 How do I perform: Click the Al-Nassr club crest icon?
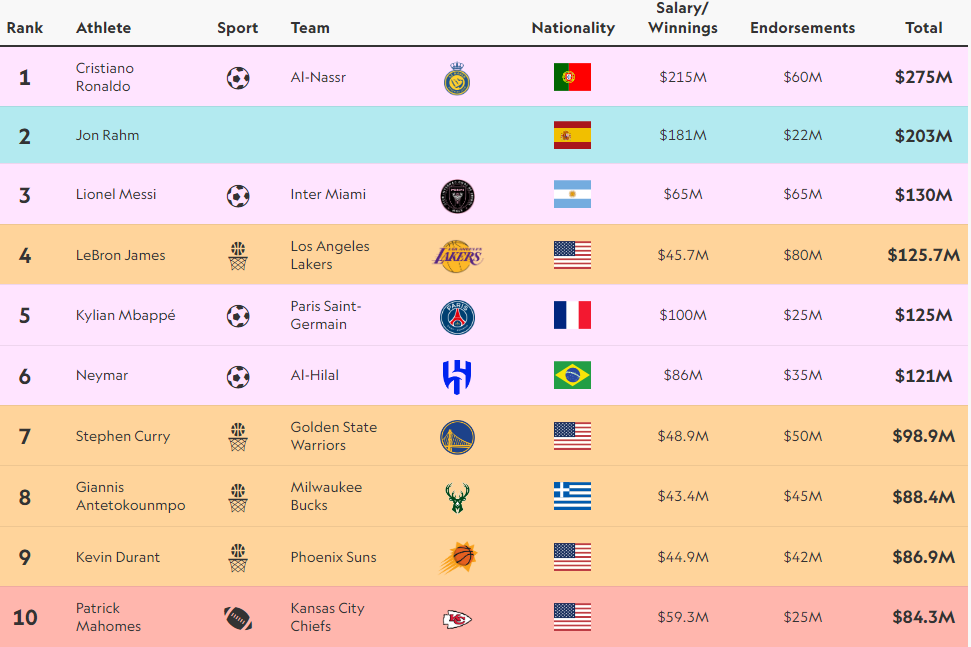[x=457, y=79]
